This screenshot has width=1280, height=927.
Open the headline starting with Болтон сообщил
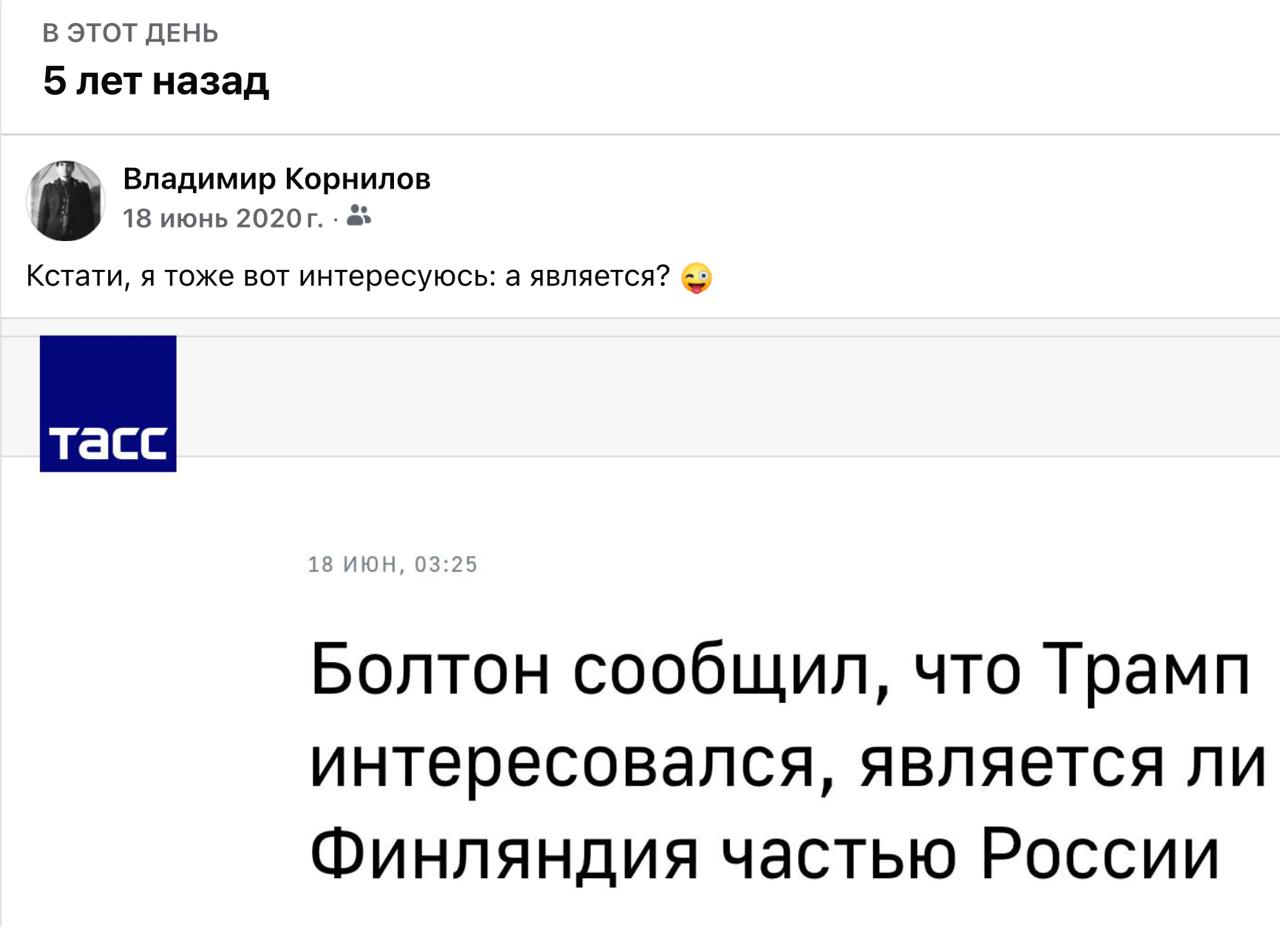780,760
